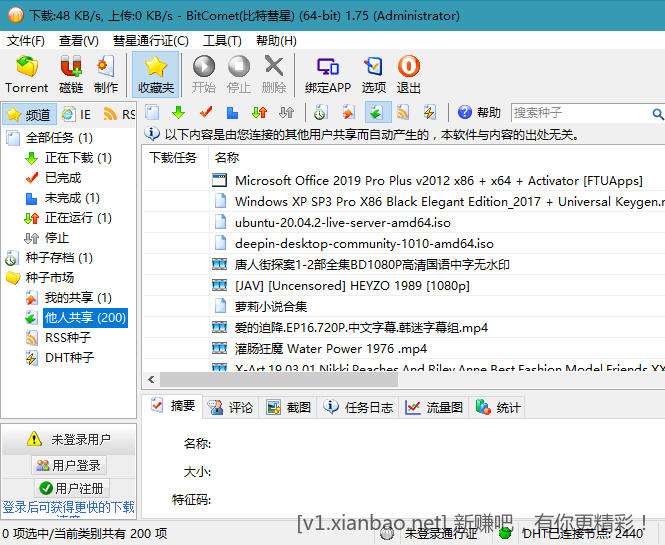This screenshot has height=545, width=665.
Task: Click the 删除 delete button
Action: 274,75
